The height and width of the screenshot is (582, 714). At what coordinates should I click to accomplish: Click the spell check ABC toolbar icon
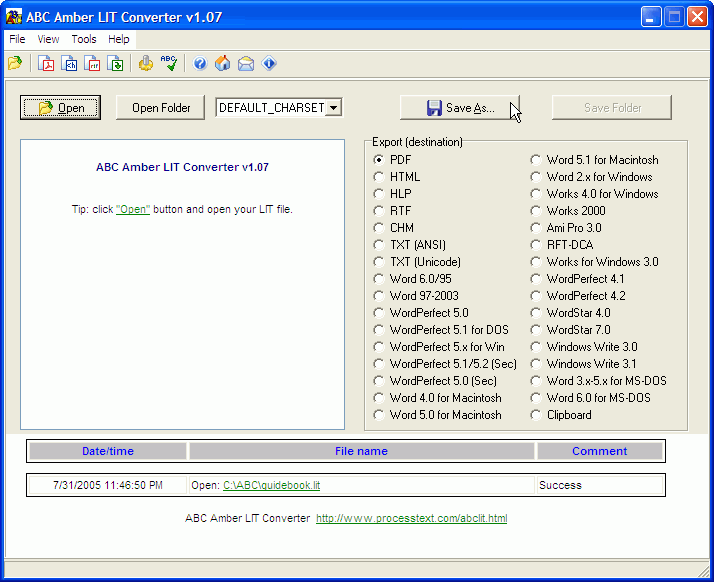pyautogui.click(x=169, y=64)
